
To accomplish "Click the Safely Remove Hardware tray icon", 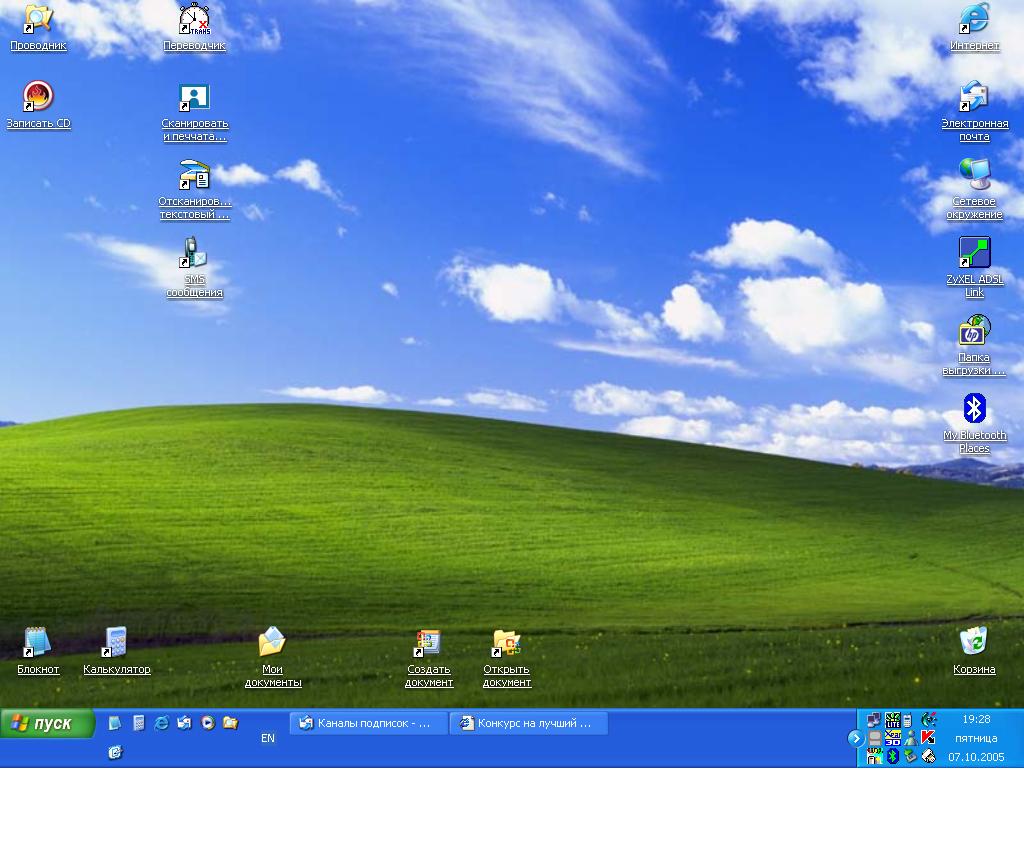I will (x=910, y=756).
